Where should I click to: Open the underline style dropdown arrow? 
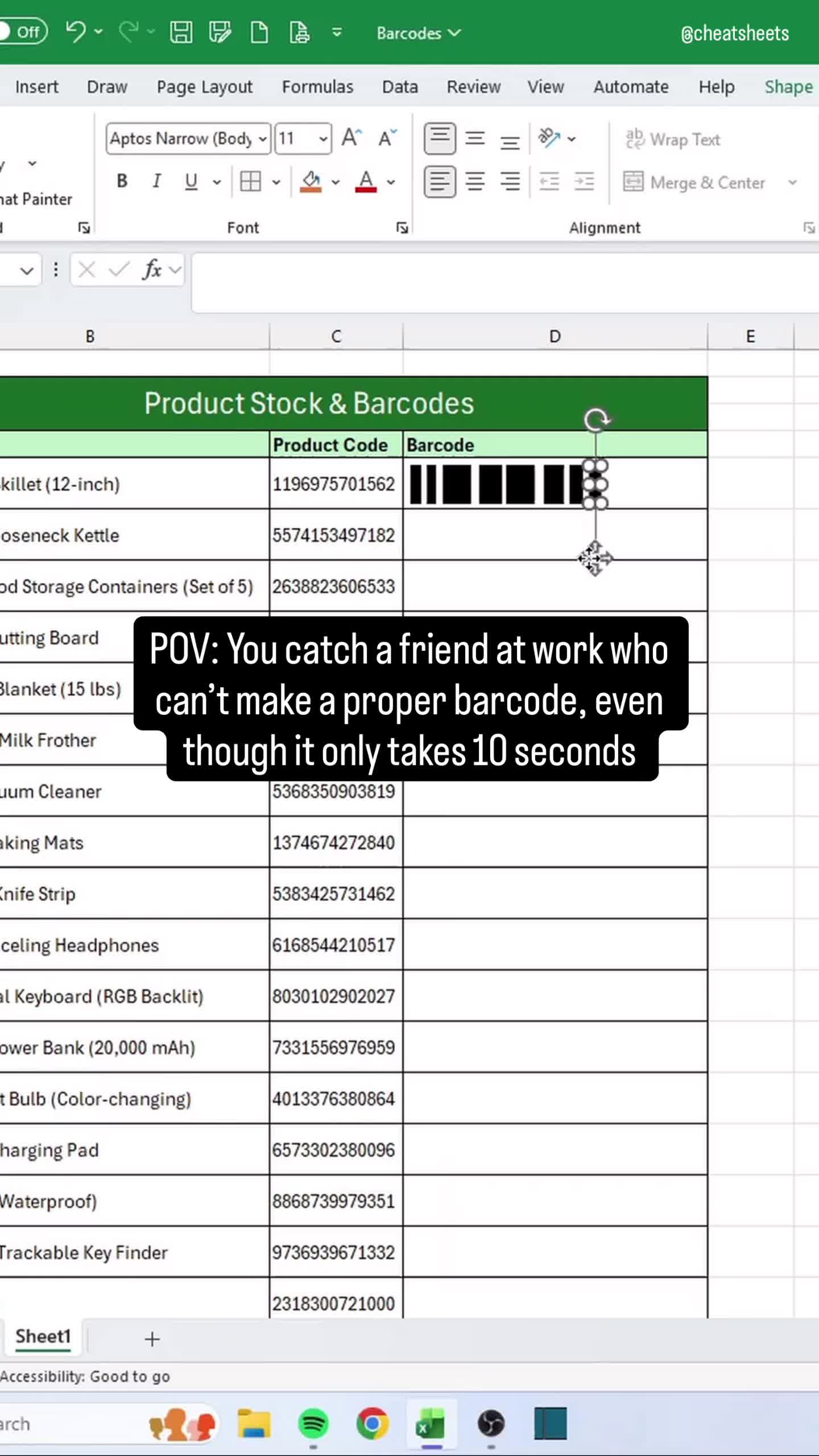(x=217, y=182)
